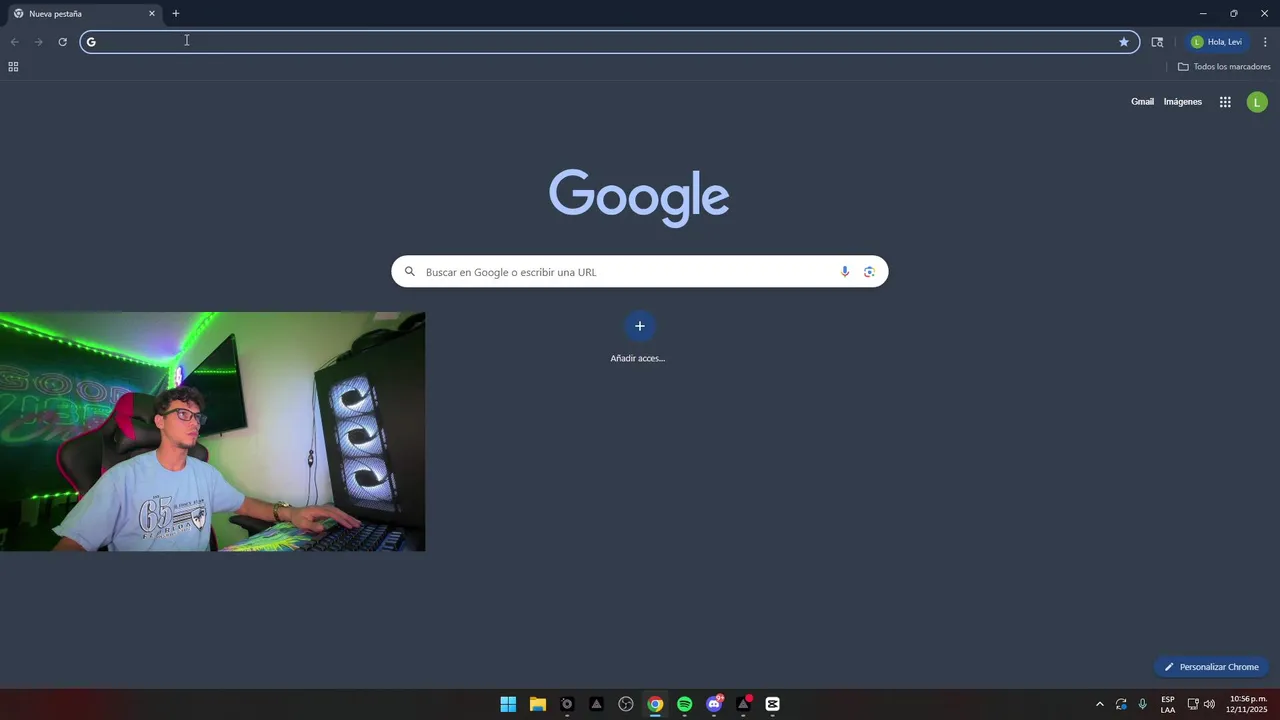1280x720 pixels.
Task: Click the webcam overlay video
Action: [212, 431]
